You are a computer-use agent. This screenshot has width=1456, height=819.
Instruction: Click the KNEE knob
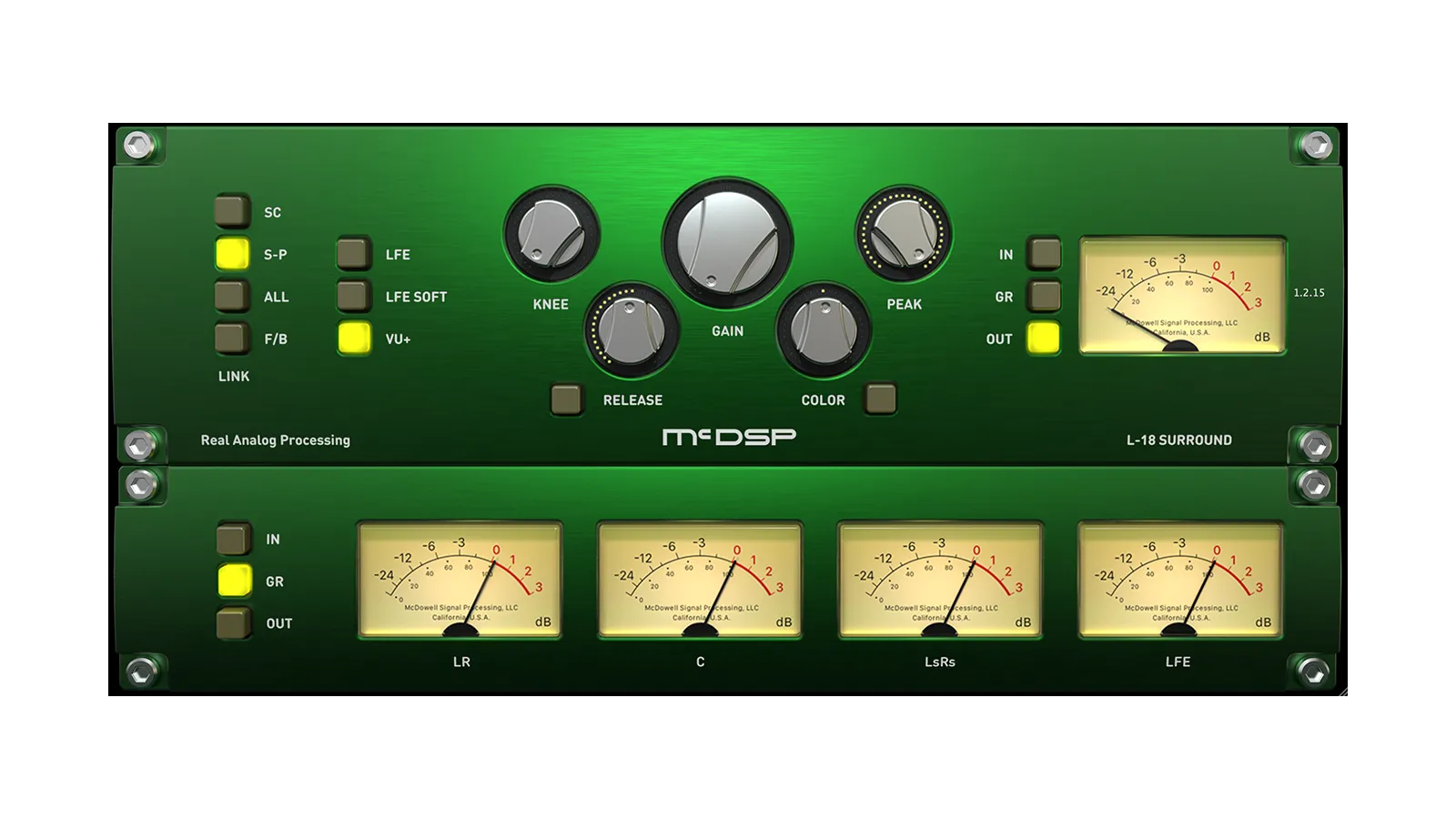pyautogui.click(x=551, y=234)
